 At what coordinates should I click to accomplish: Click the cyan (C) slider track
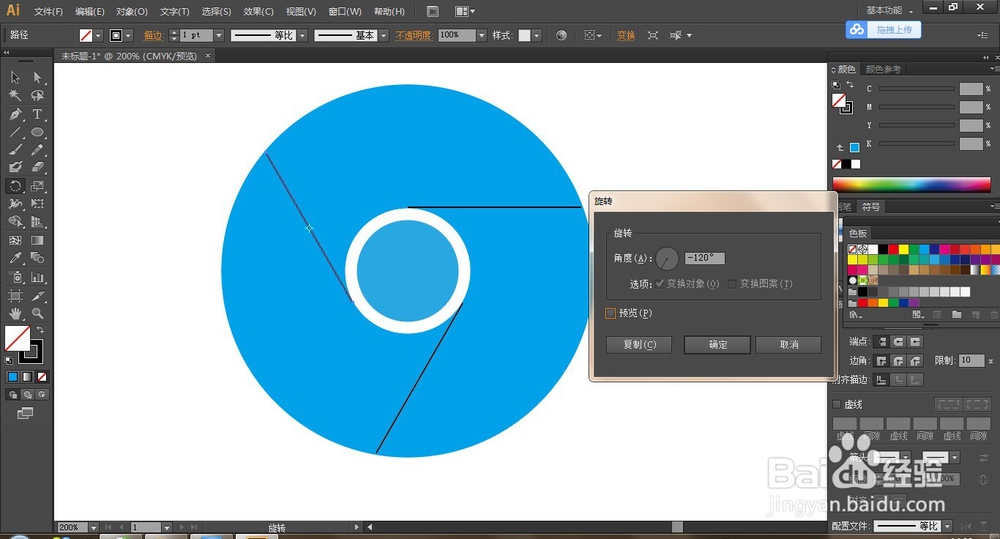[918, 89]
